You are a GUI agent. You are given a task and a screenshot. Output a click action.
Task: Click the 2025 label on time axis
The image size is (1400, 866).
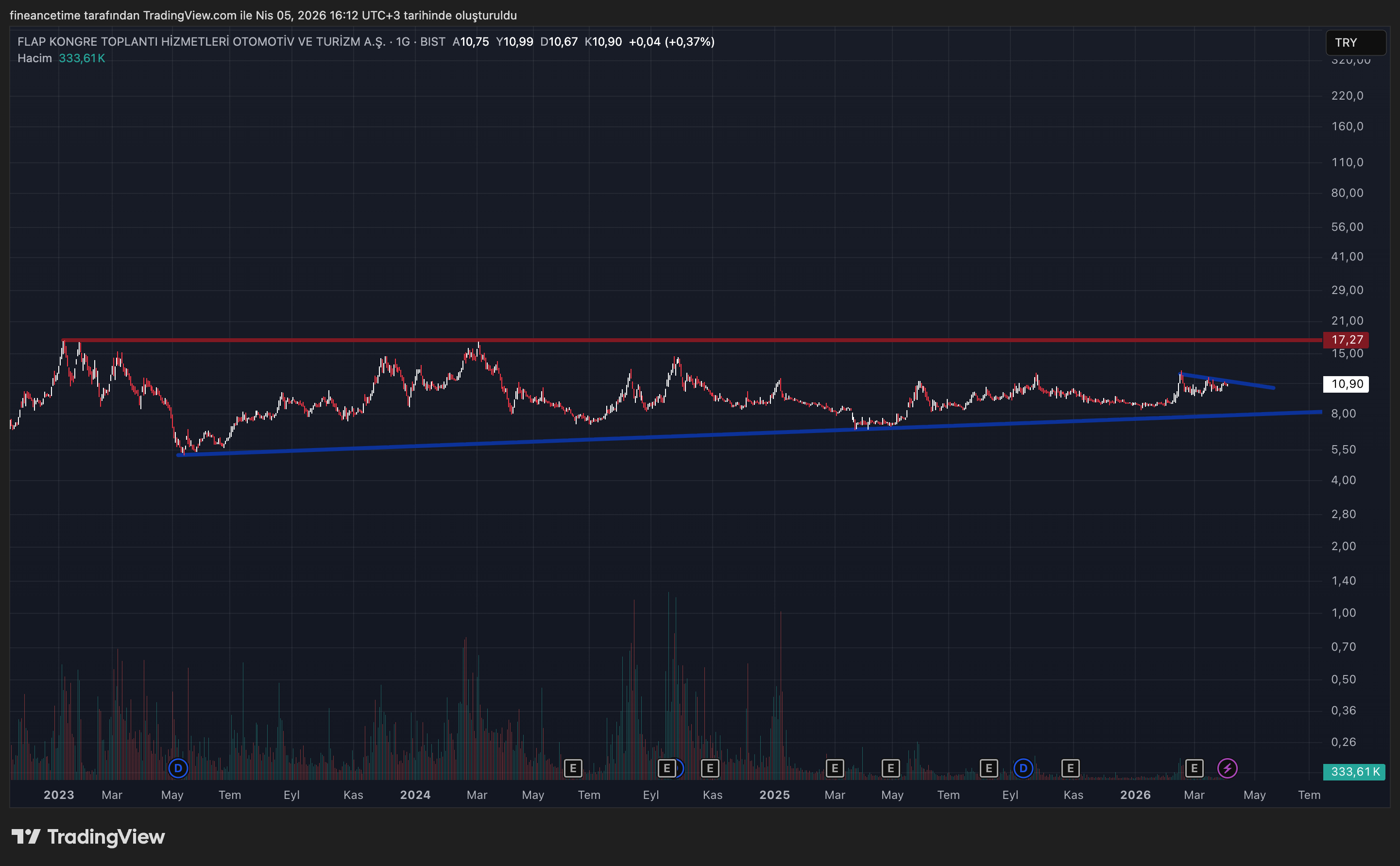(x=774, y=795)
